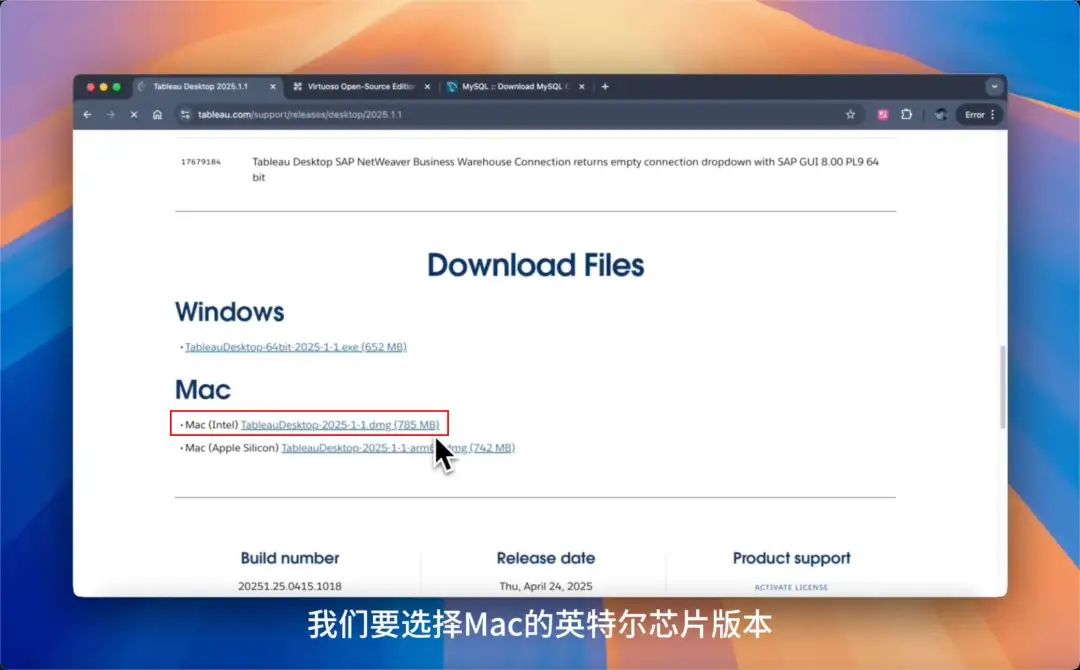Viewport: 1080px width, 670px height.
Task: Go back to the previous page
Action: click(x=87, y=115)
